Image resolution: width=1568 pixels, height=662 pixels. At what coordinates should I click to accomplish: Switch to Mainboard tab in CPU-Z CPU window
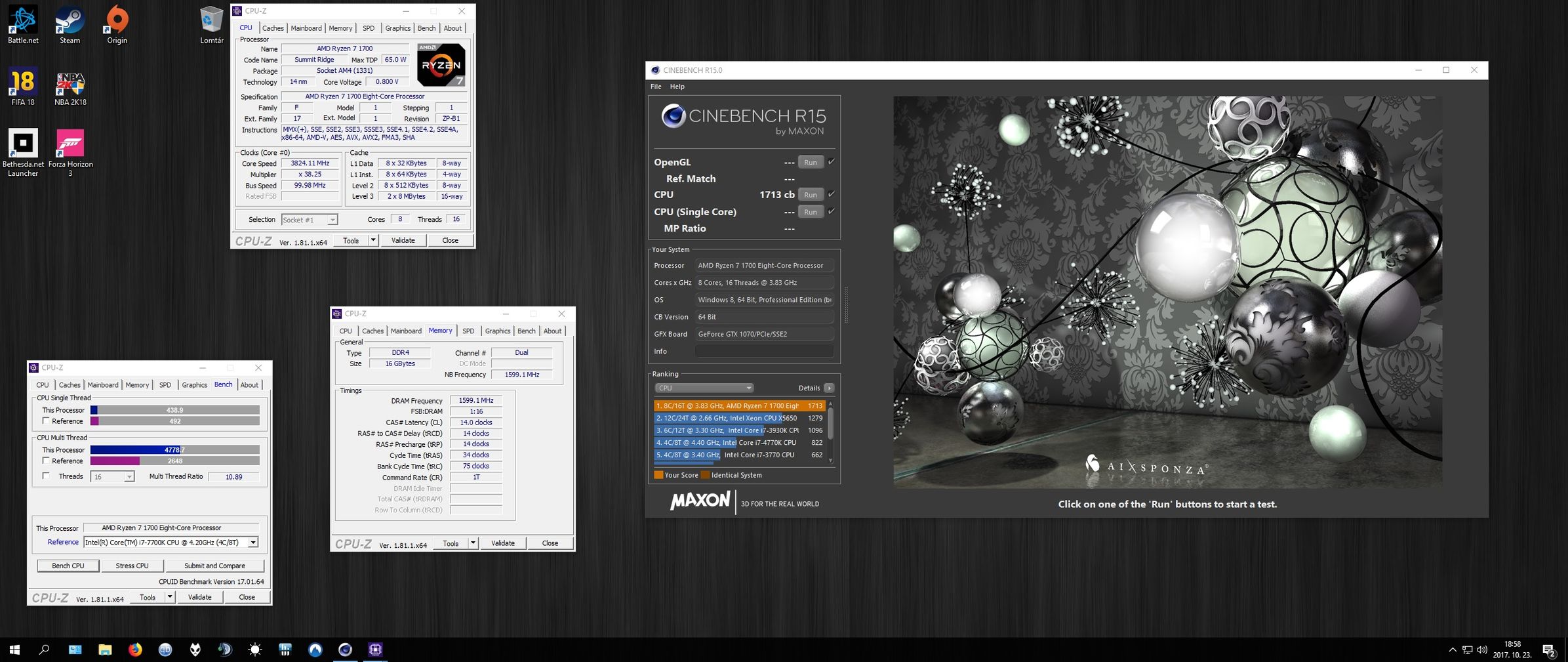click(306, 28)
